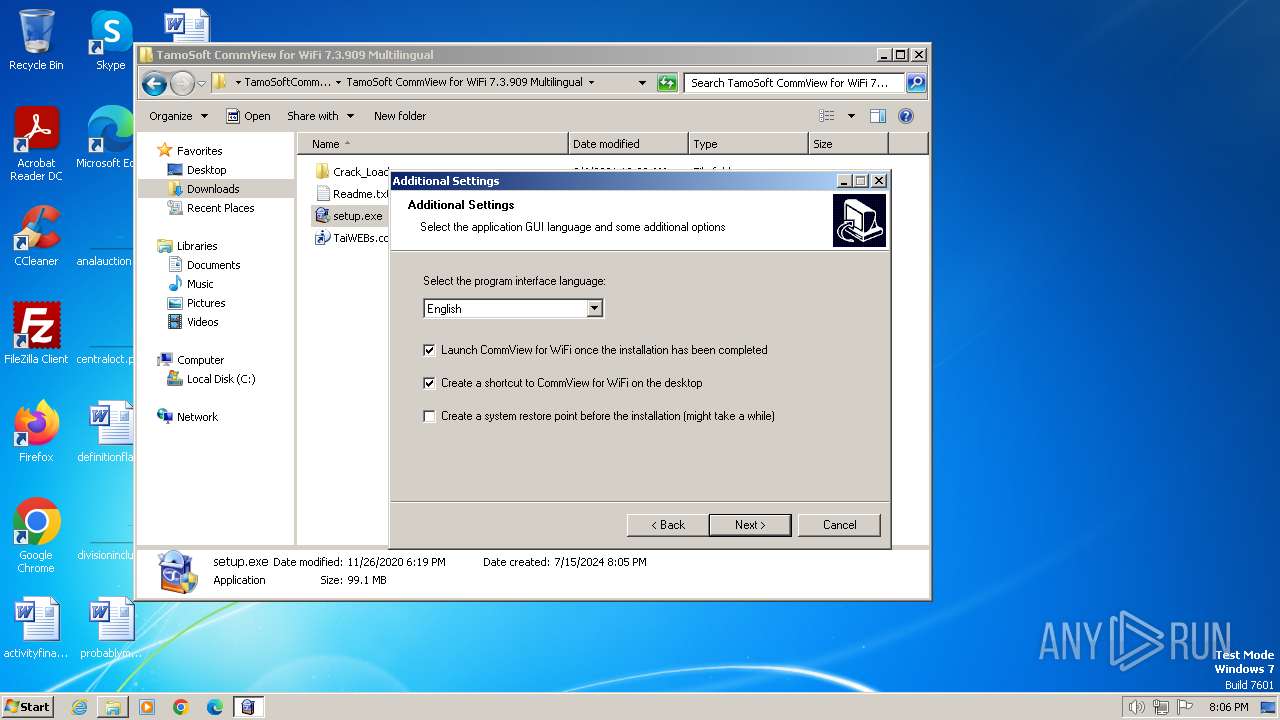Image resolution: width=1280 pixels, height=720 pixels.
Task: Select Local Disk (C:) in navigation pane
Action: 220,379
